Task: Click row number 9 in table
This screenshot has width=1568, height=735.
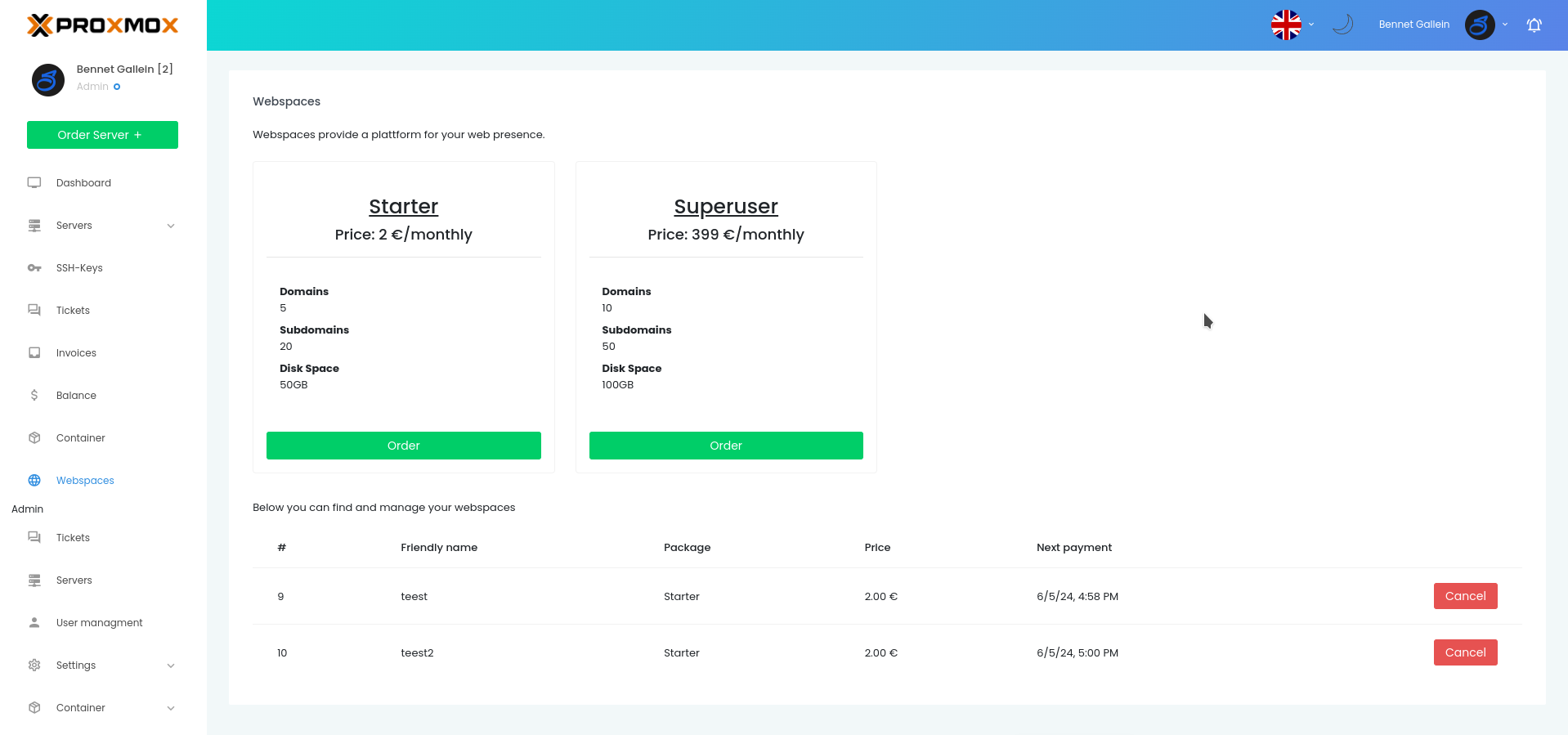Action: point(280,597)
